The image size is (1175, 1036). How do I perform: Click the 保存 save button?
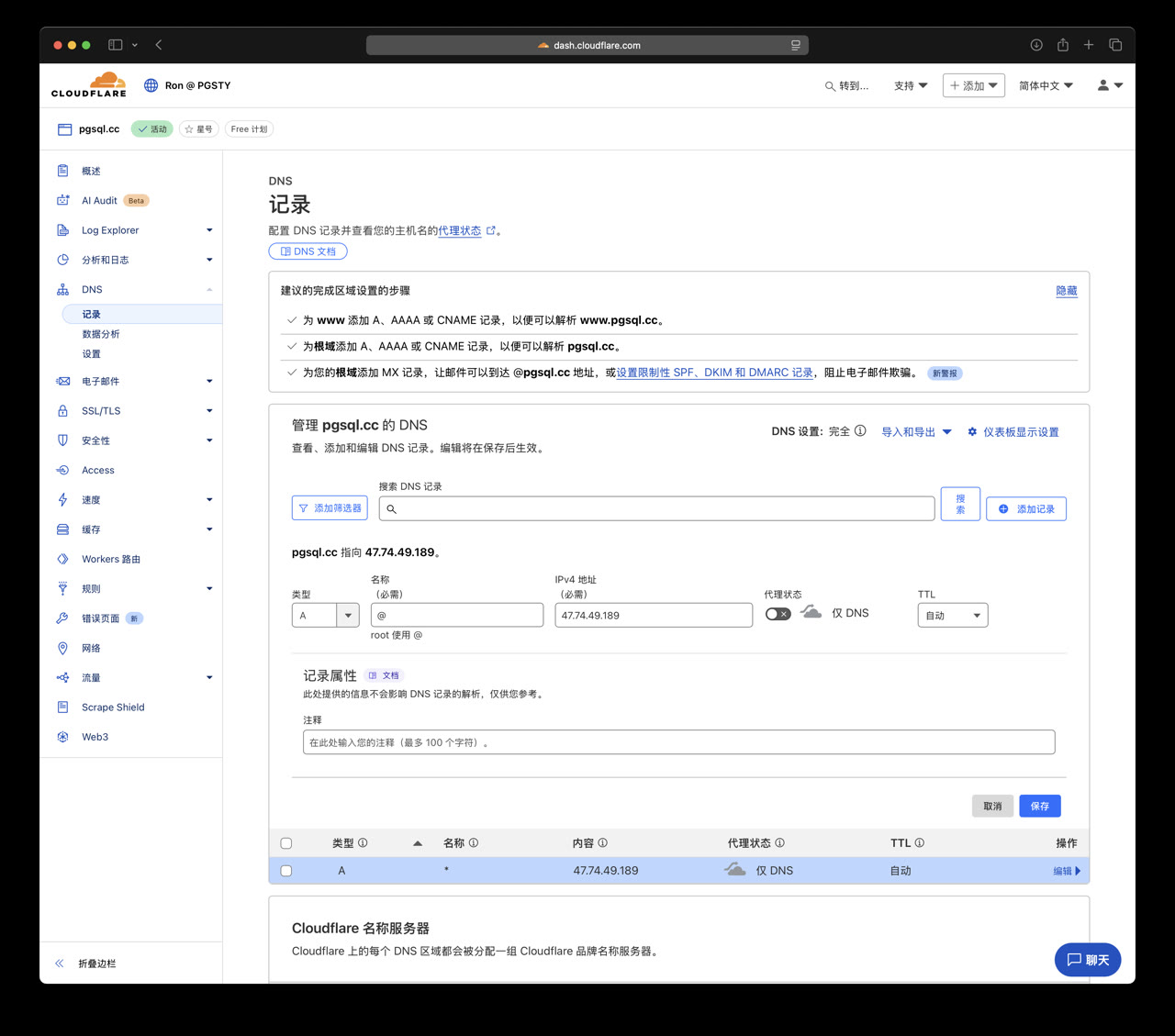pos(1040,806)
